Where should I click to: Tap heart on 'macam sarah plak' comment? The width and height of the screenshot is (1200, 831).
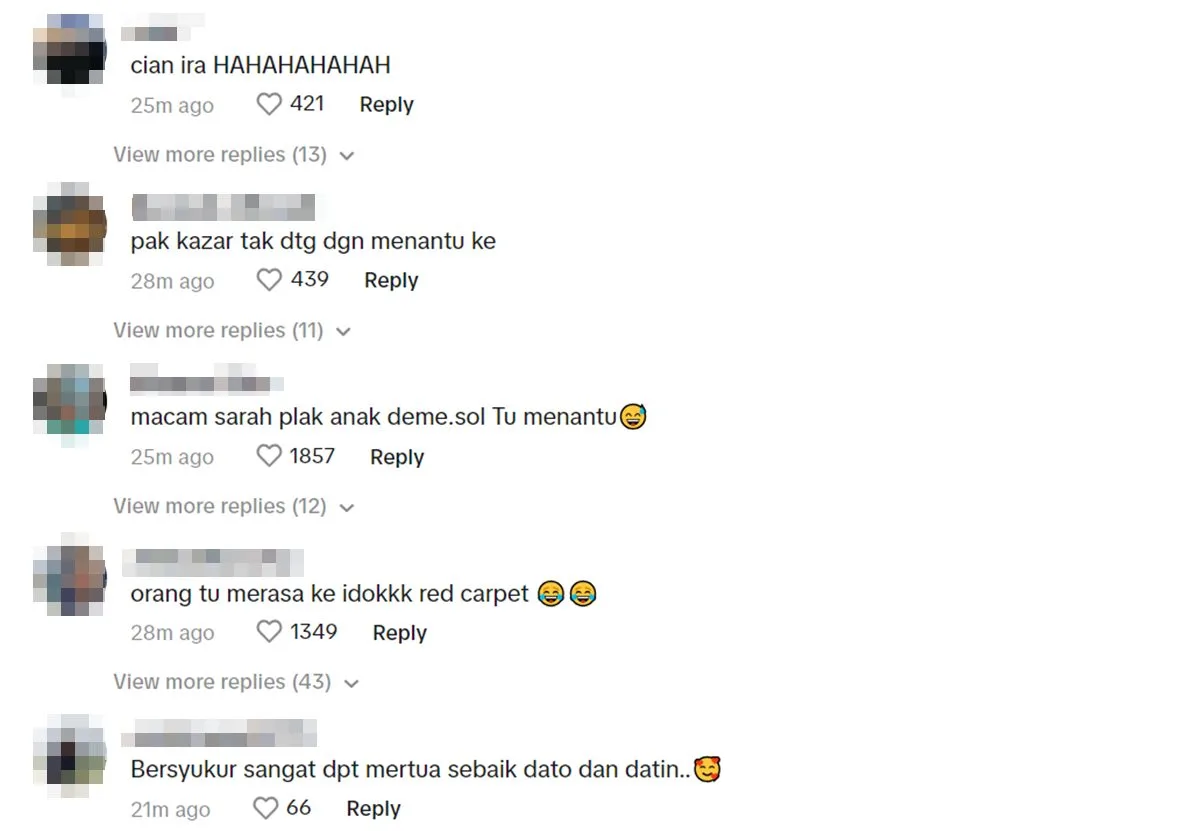coord(269,456)
